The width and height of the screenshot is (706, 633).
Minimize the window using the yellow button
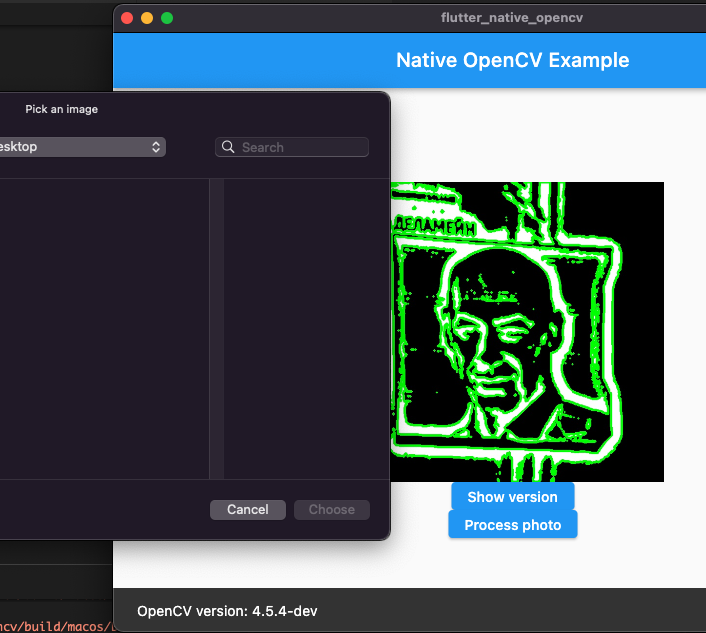point(147,18)
